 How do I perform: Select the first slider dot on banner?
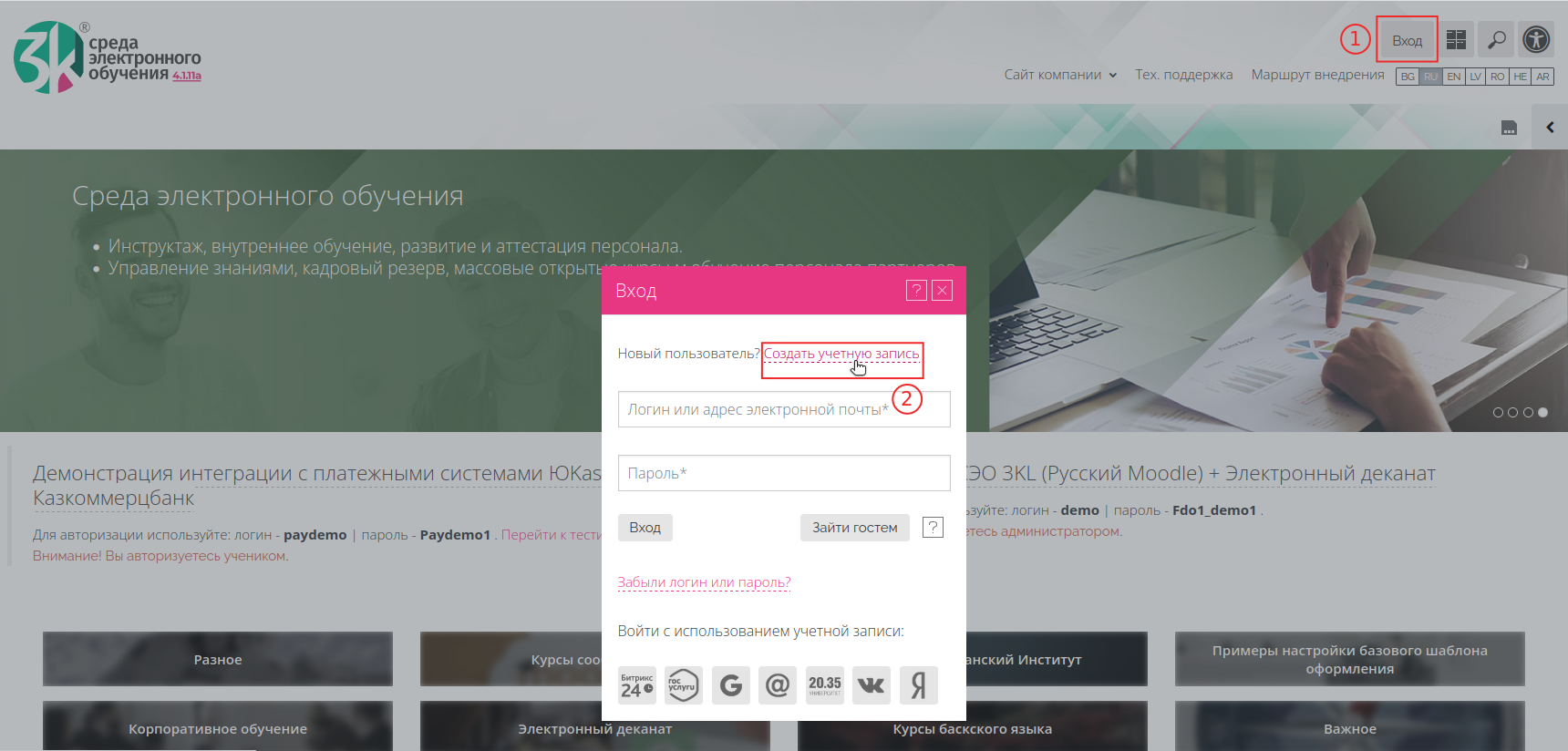click(1498, 413)
